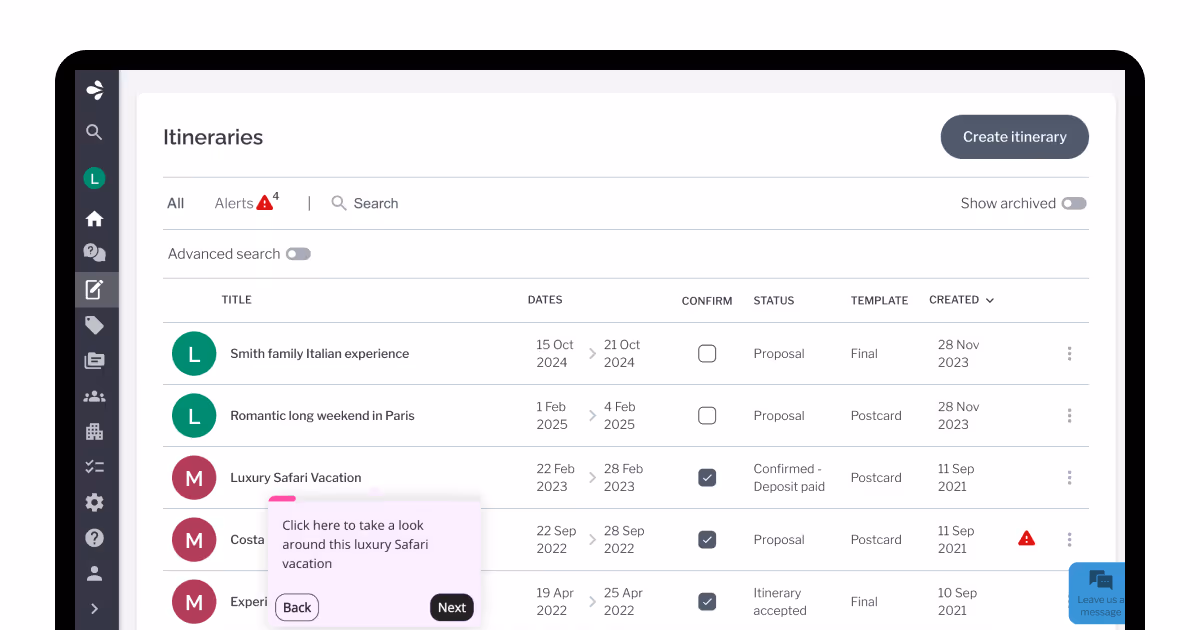Open the Smith family Italian experience itinerary
The width and height of the screenshot is (1200, 630).
pyautogui.click(x=320, y=354)
